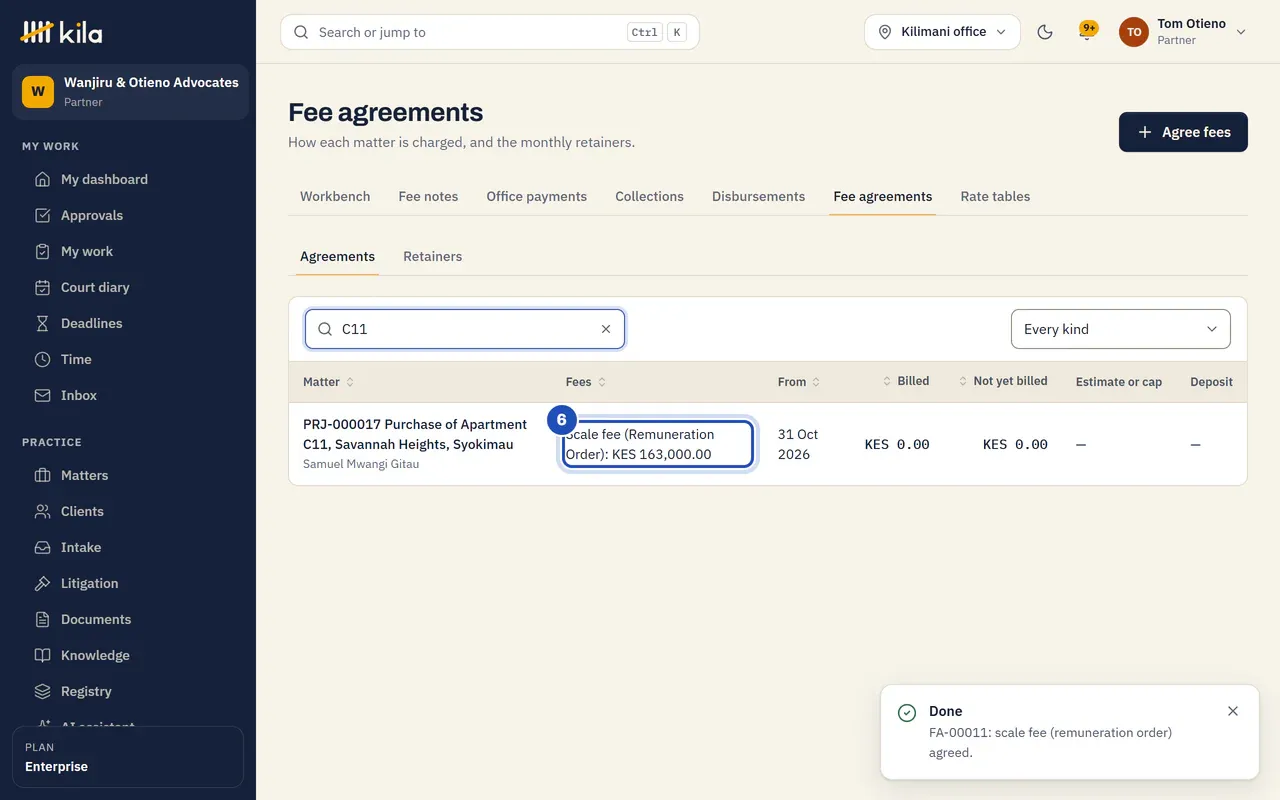Open Time tracking page
1280x800 pixels.
coord(128,359)
